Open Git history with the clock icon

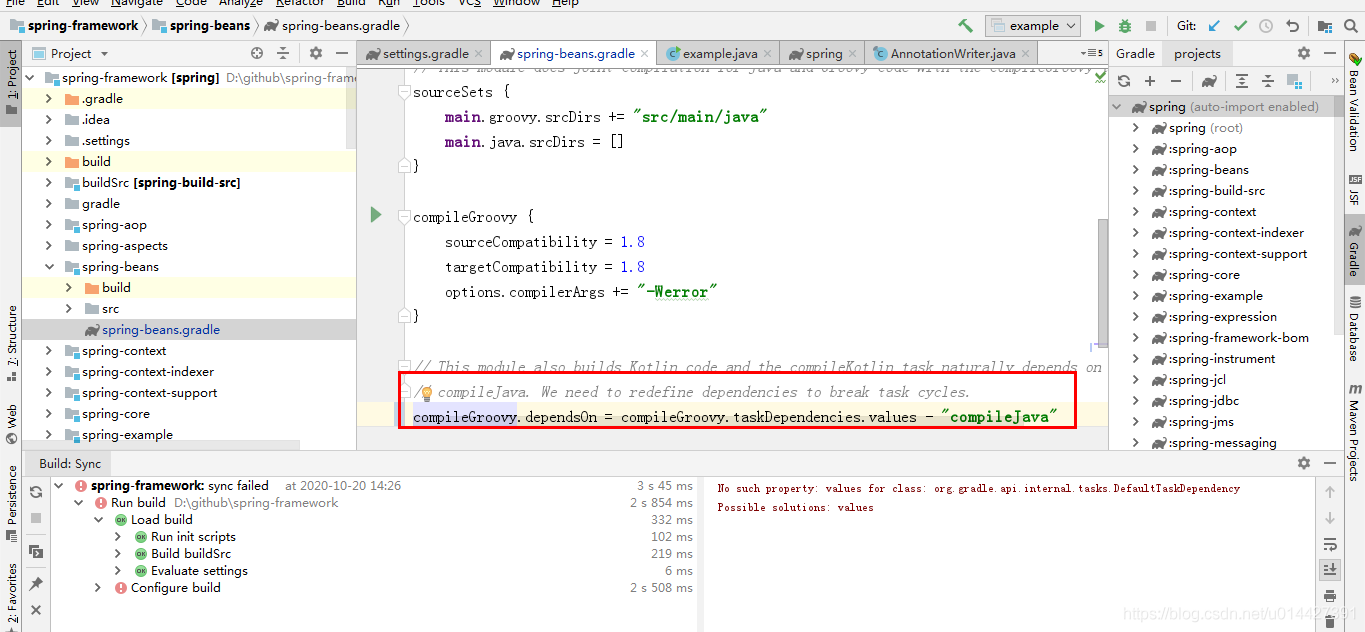coord(1266,26)
